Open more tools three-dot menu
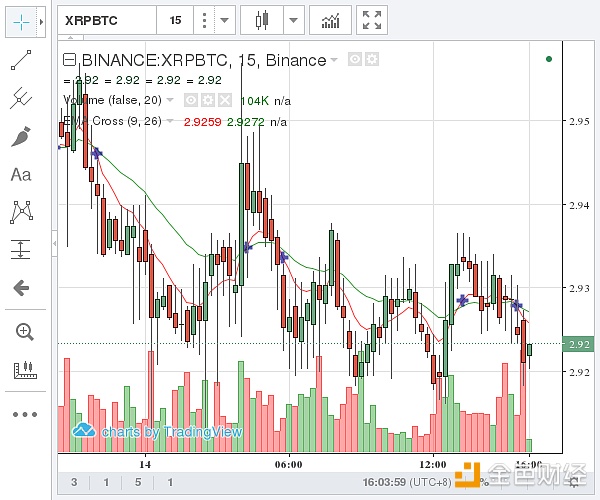 click(x=25, y=414)
